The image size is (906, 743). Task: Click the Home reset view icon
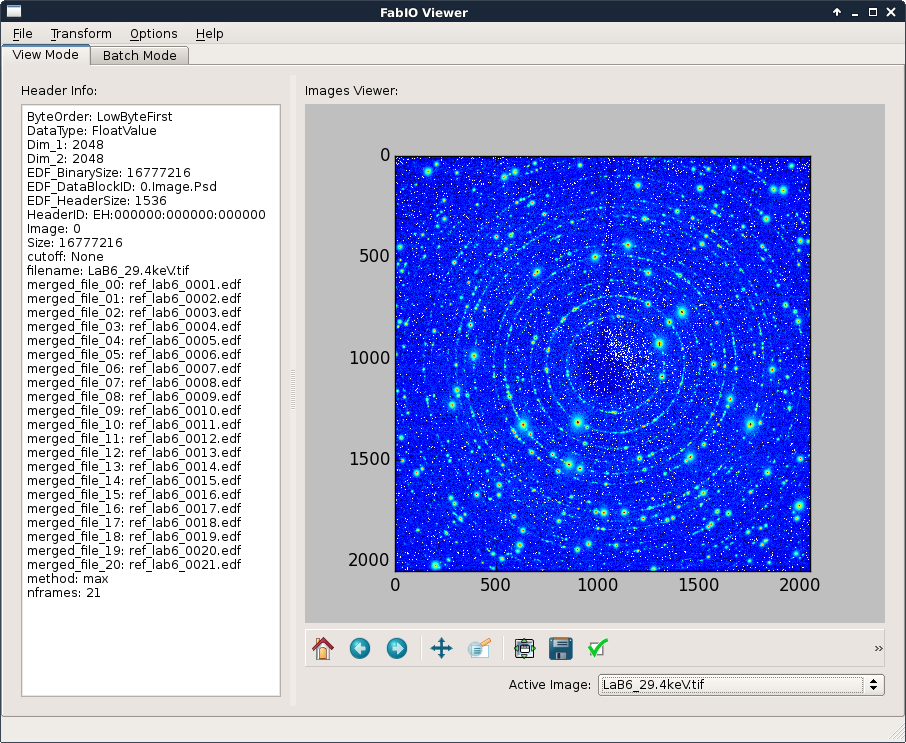[322, 649]
